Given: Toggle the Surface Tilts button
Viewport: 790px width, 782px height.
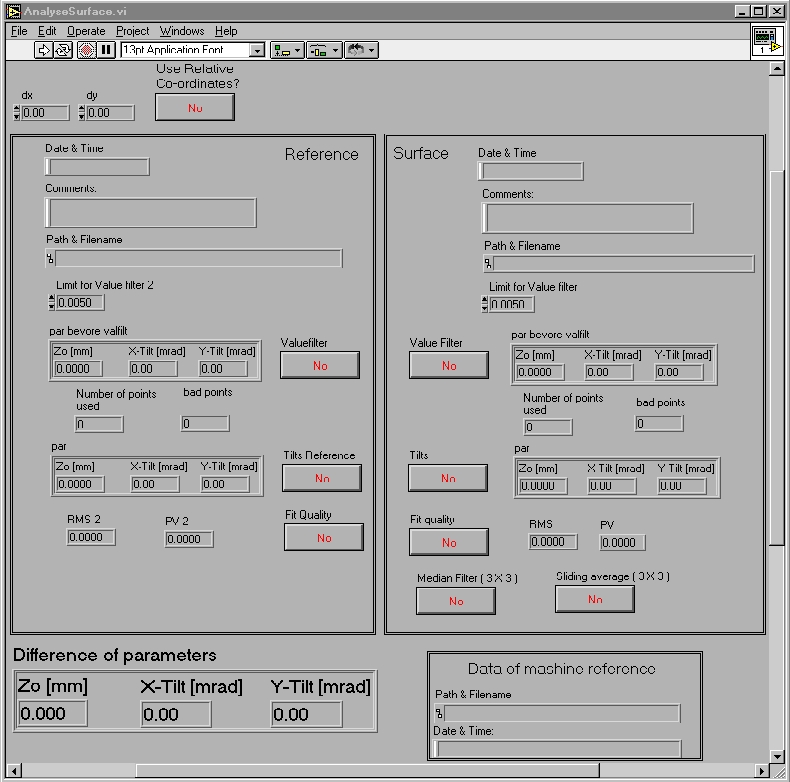Looking at the screenshot, I should pyautogui.click(x=448, y=478).
